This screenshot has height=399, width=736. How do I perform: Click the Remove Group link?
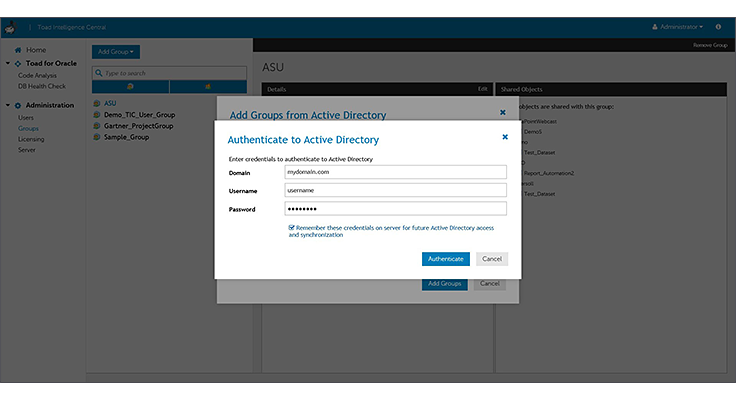710,45
